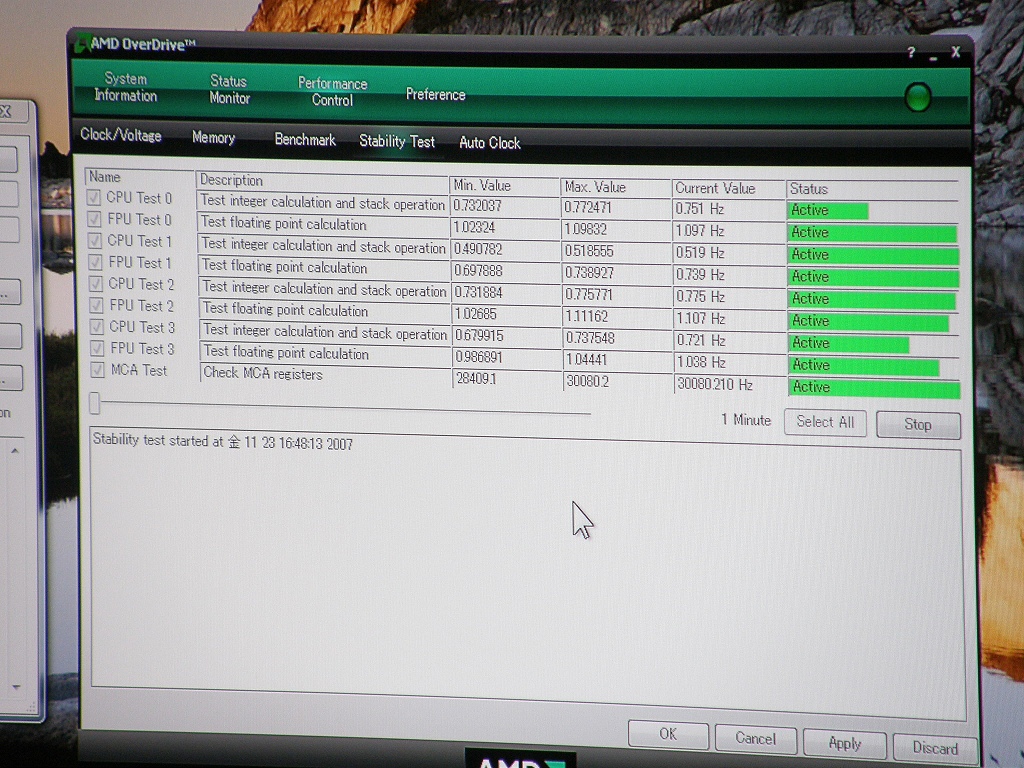Toggle the FPU Test 3 checkbox
Image resolution: width=1024 pixels, height=768 pixels.
tap(97, 348)
